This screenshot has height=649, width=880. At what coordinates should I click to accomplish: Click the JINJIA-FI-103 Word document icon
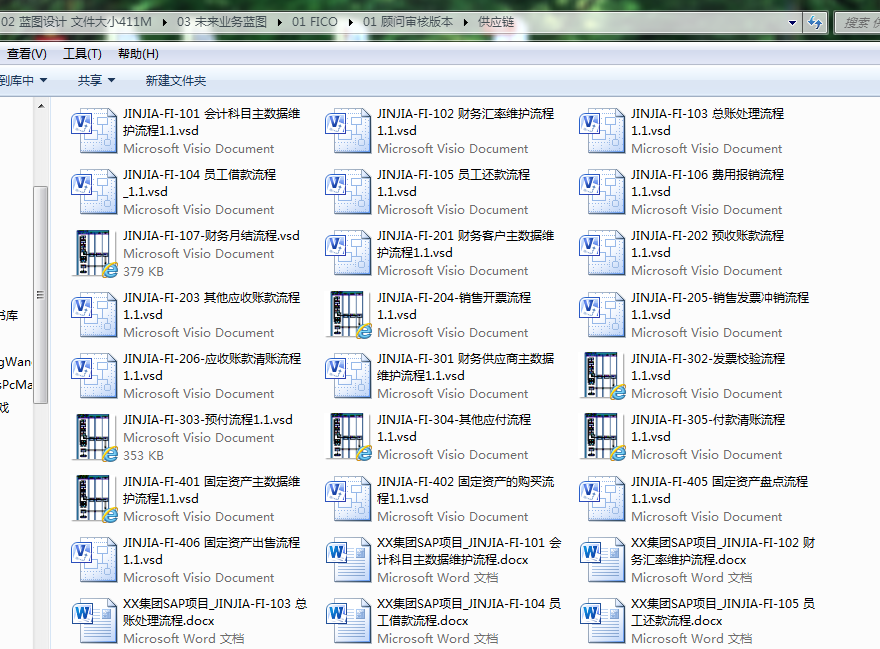[x=94, y=620]
